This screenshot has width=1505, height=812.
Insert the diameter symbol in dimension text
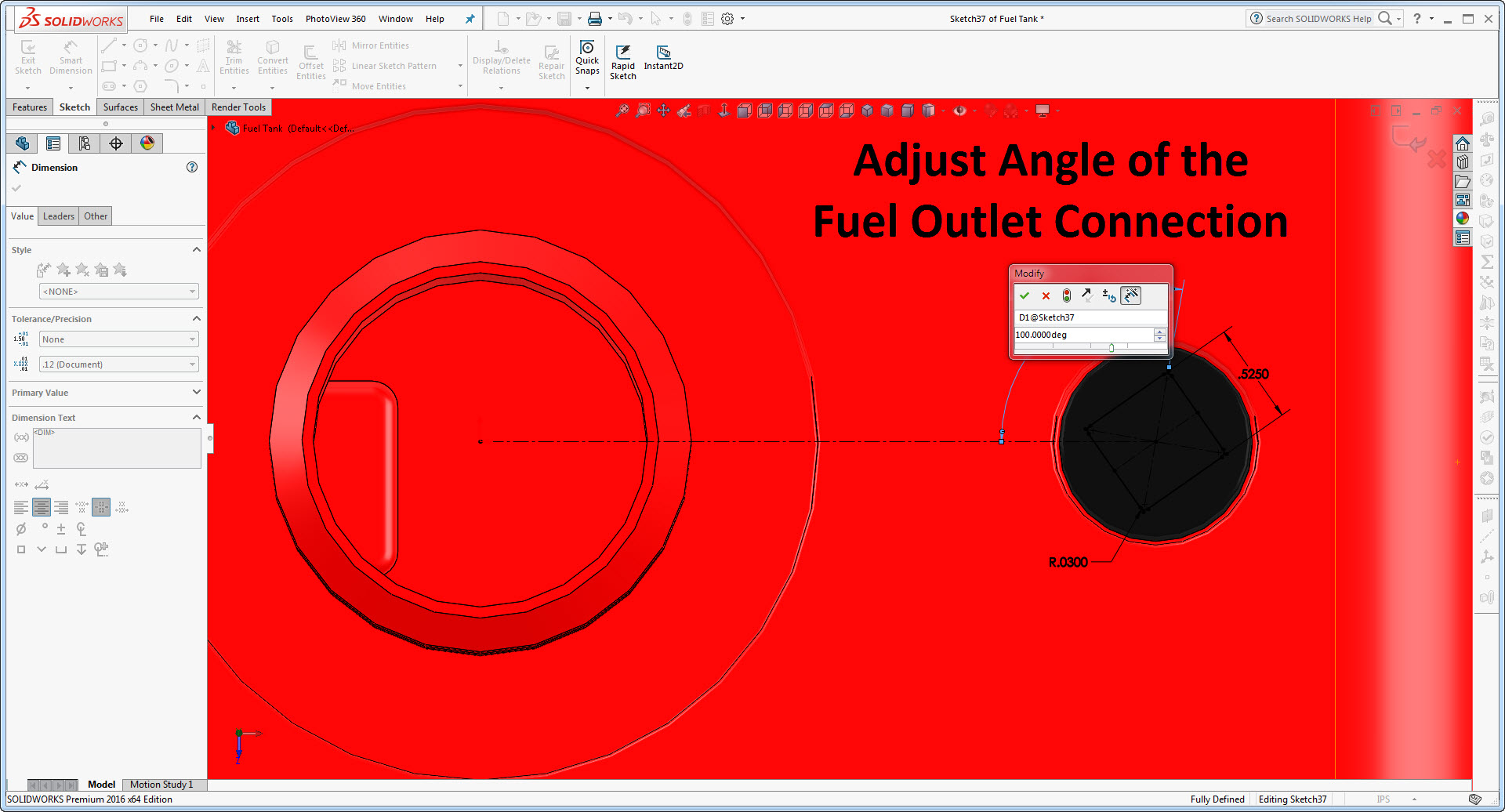click(21, 529)
